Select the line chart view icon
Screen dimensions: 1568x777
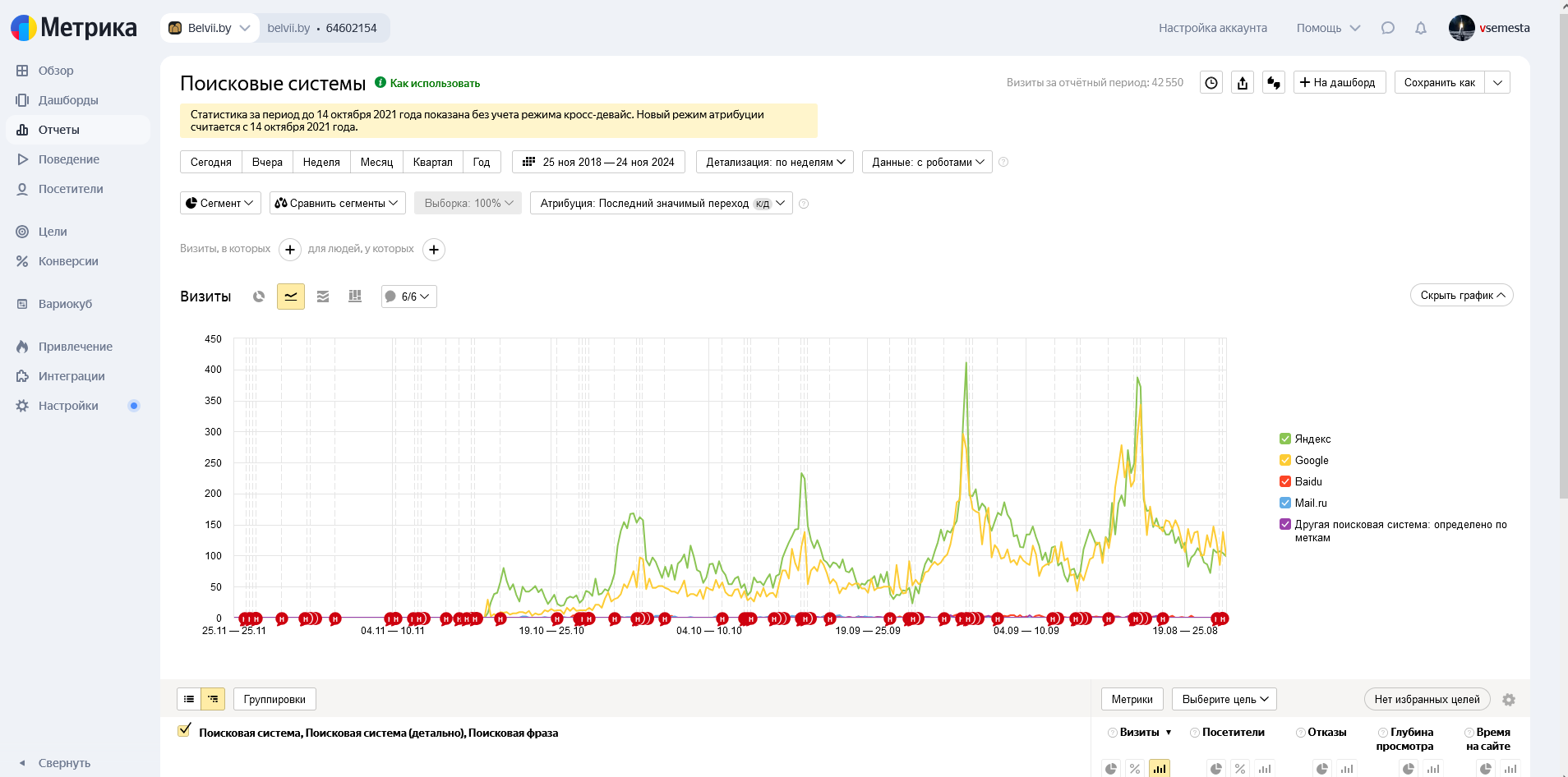pyautogui.click(x=291, y=297)
